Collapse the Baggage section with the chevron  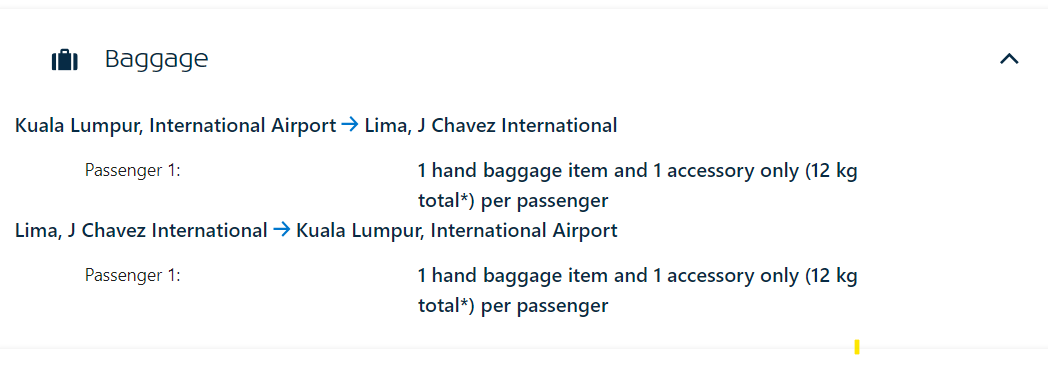tap(1009, 59)
